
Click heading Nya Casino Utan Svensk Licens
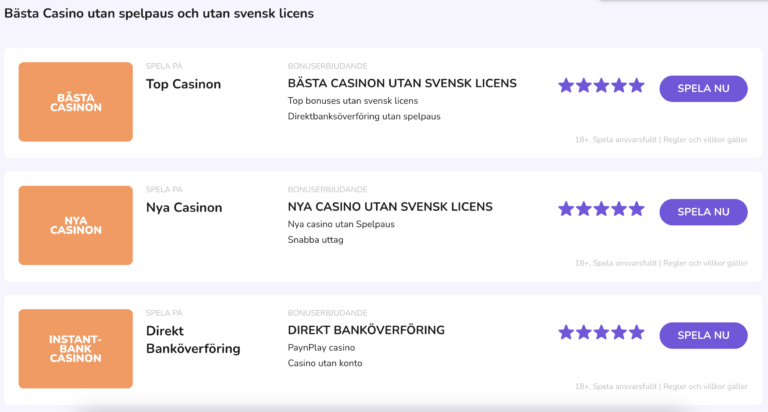click(390, 207)
